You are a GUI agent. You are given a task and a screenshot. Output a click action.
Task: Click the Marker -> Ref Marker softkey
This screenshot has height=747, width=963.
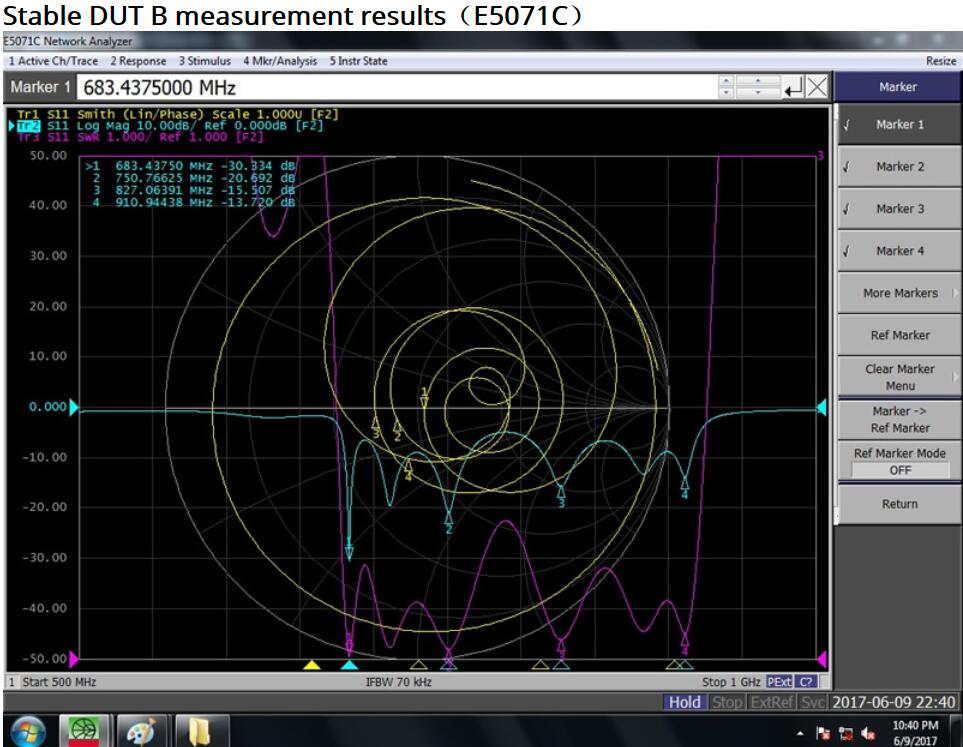coord(899,420)
